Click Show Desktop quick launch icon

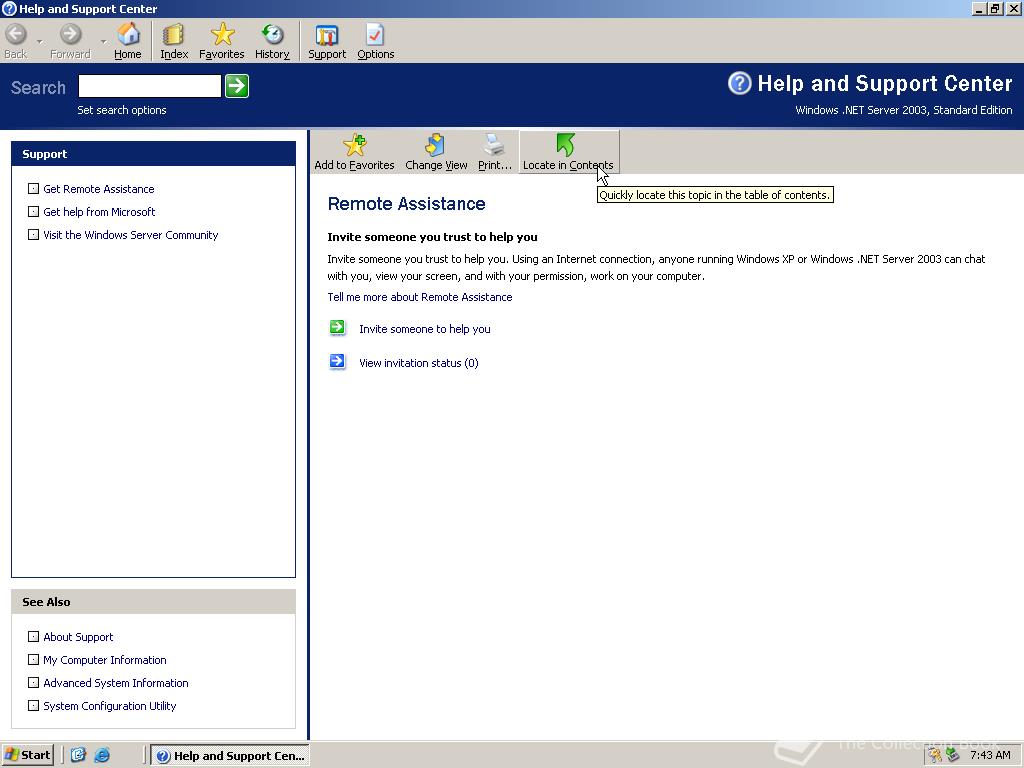click(78, 756)
